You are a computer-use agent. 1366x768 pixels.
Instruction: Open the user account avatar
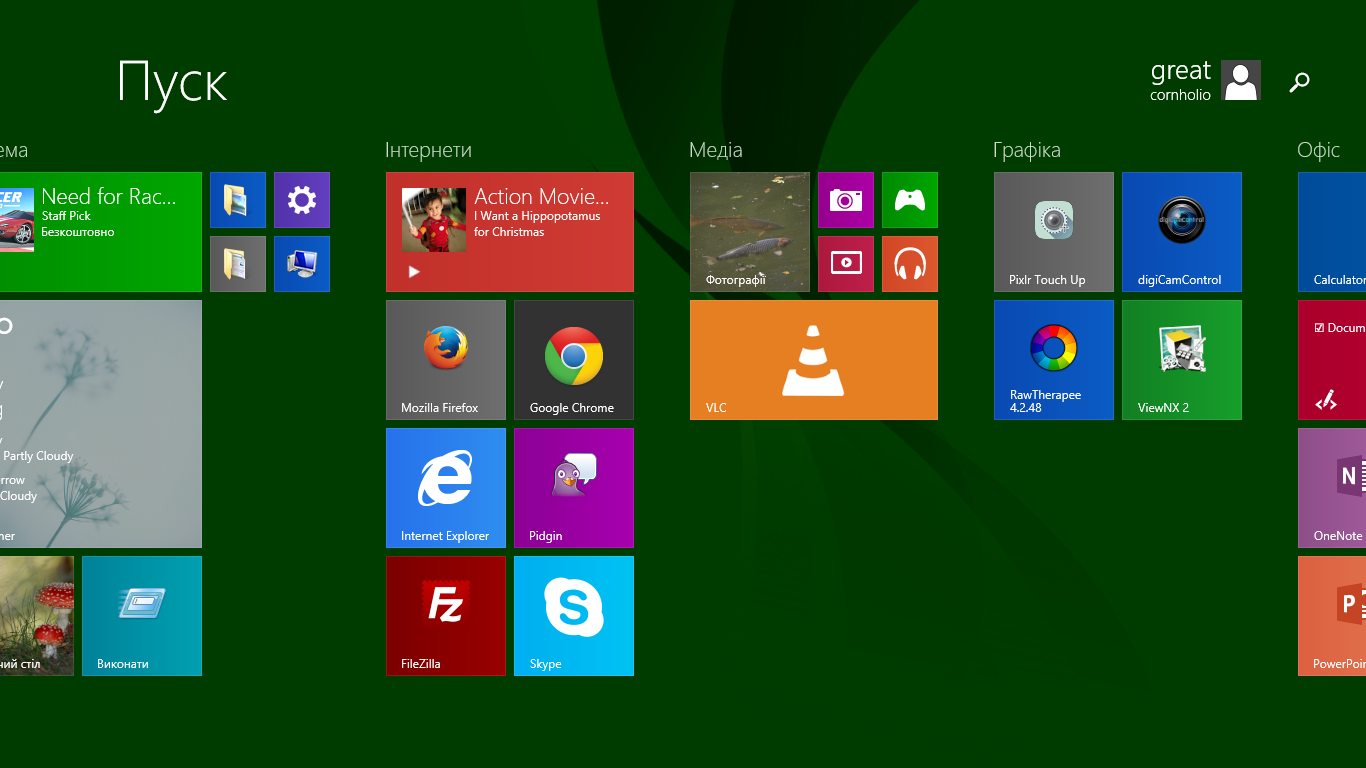pos(1241,80)
